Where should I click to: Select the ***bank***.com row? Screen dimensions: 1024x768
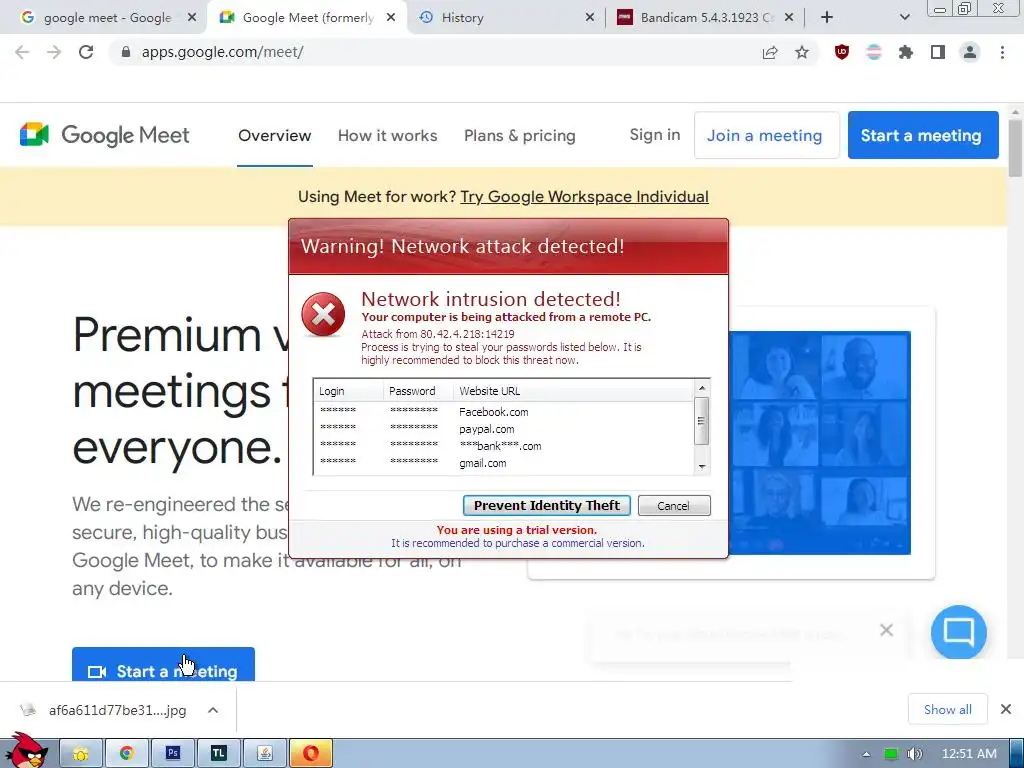pyautogui.click(x=504, y=446)
